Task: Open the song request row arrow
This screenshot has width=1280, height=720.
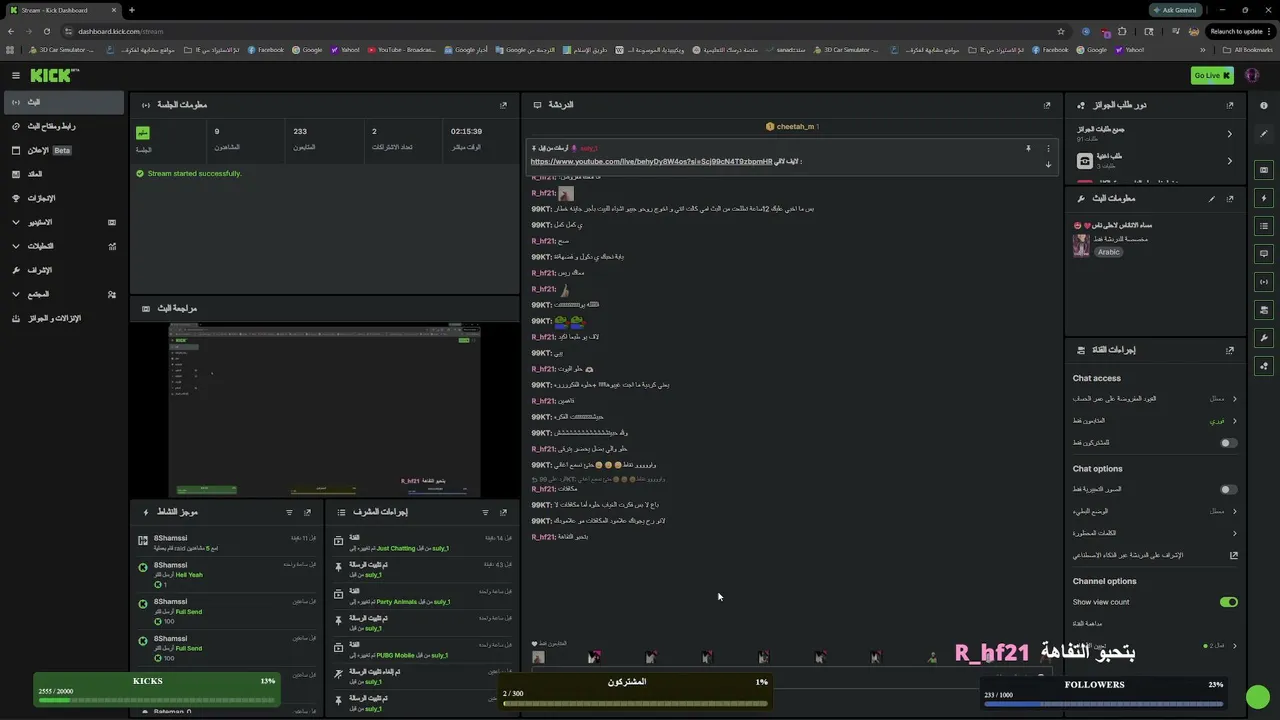Action: pos(1230,160)
